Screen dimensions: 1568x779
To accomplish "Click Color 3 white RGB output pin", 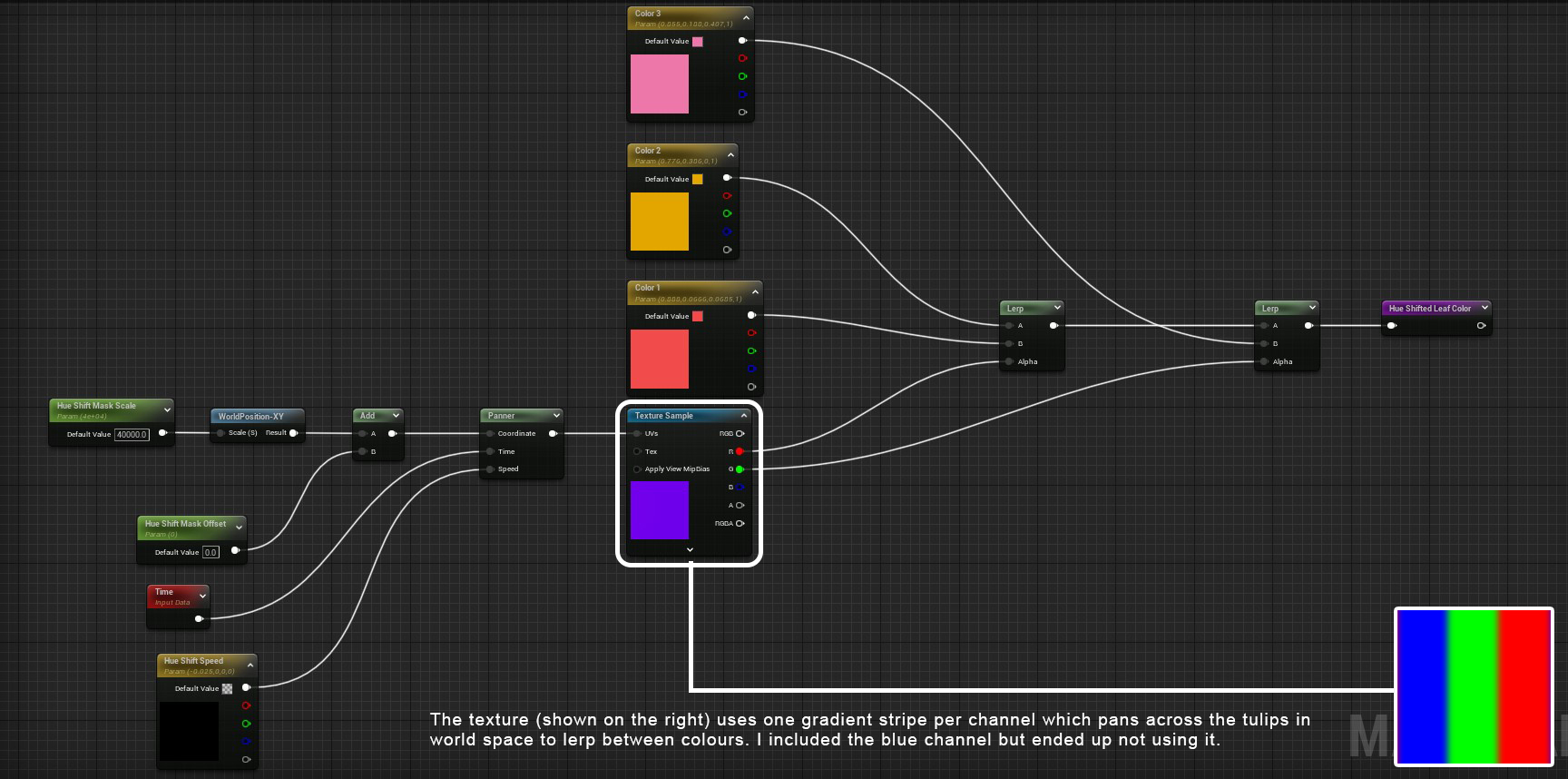I will coord(742,41).
